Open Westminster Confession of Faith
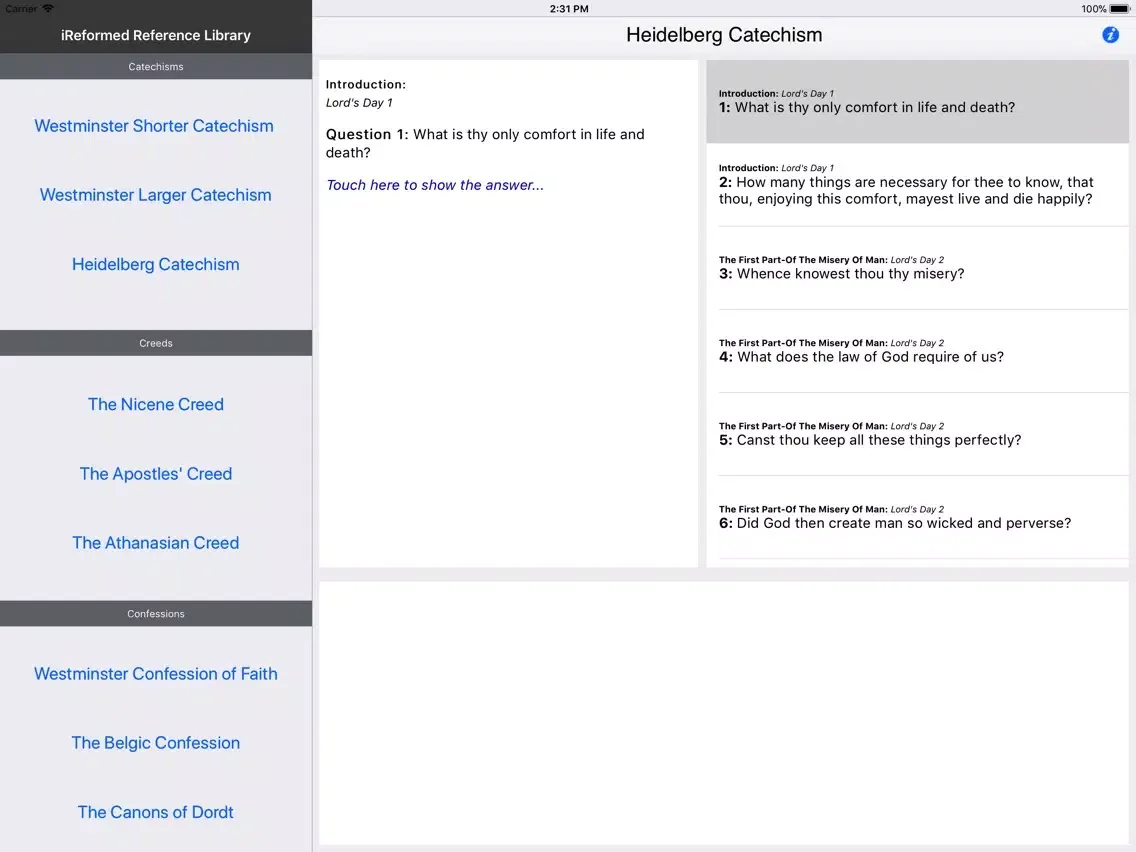1136x852 pixels. pos(156,674)
